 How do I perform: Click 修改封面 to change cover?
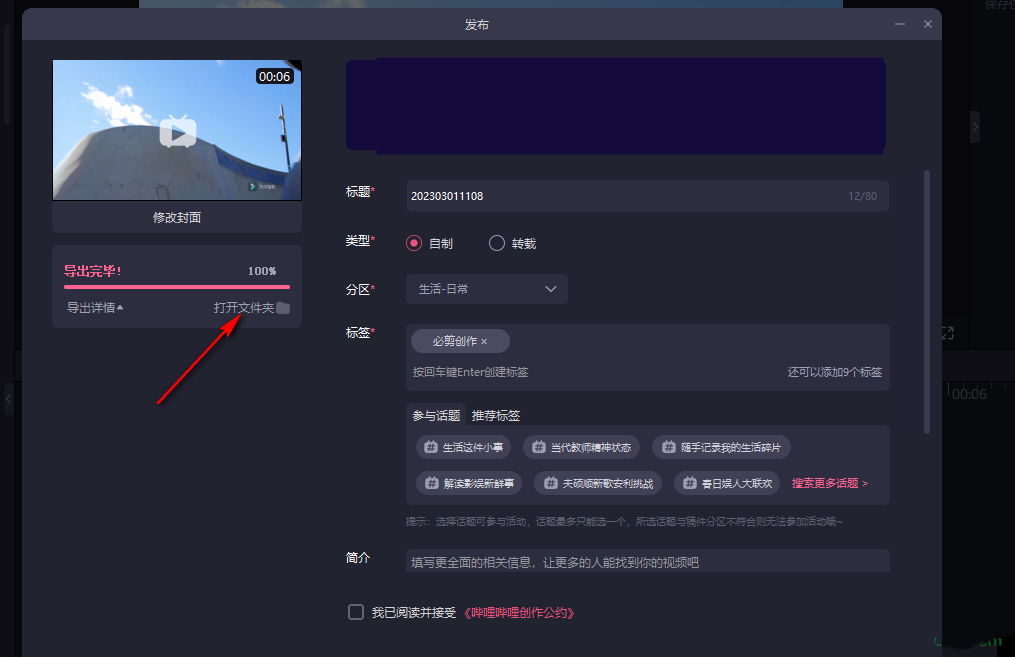click(x=177, y=217)
